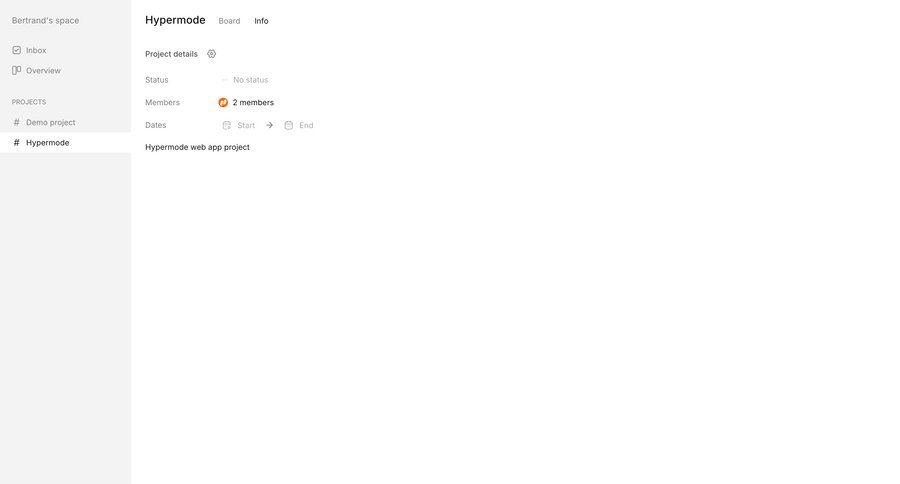The width and height of the screenshot is (900, 484).
Task: Click the hash icon beside Hypermode
Action: [x=17, y=142]
